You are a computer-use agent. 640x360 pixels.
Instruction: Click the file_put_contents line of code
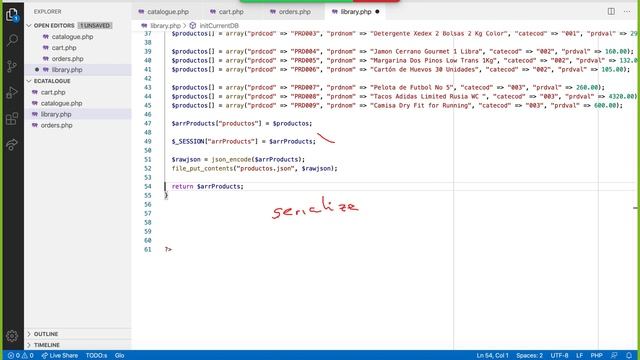[254, 169]
